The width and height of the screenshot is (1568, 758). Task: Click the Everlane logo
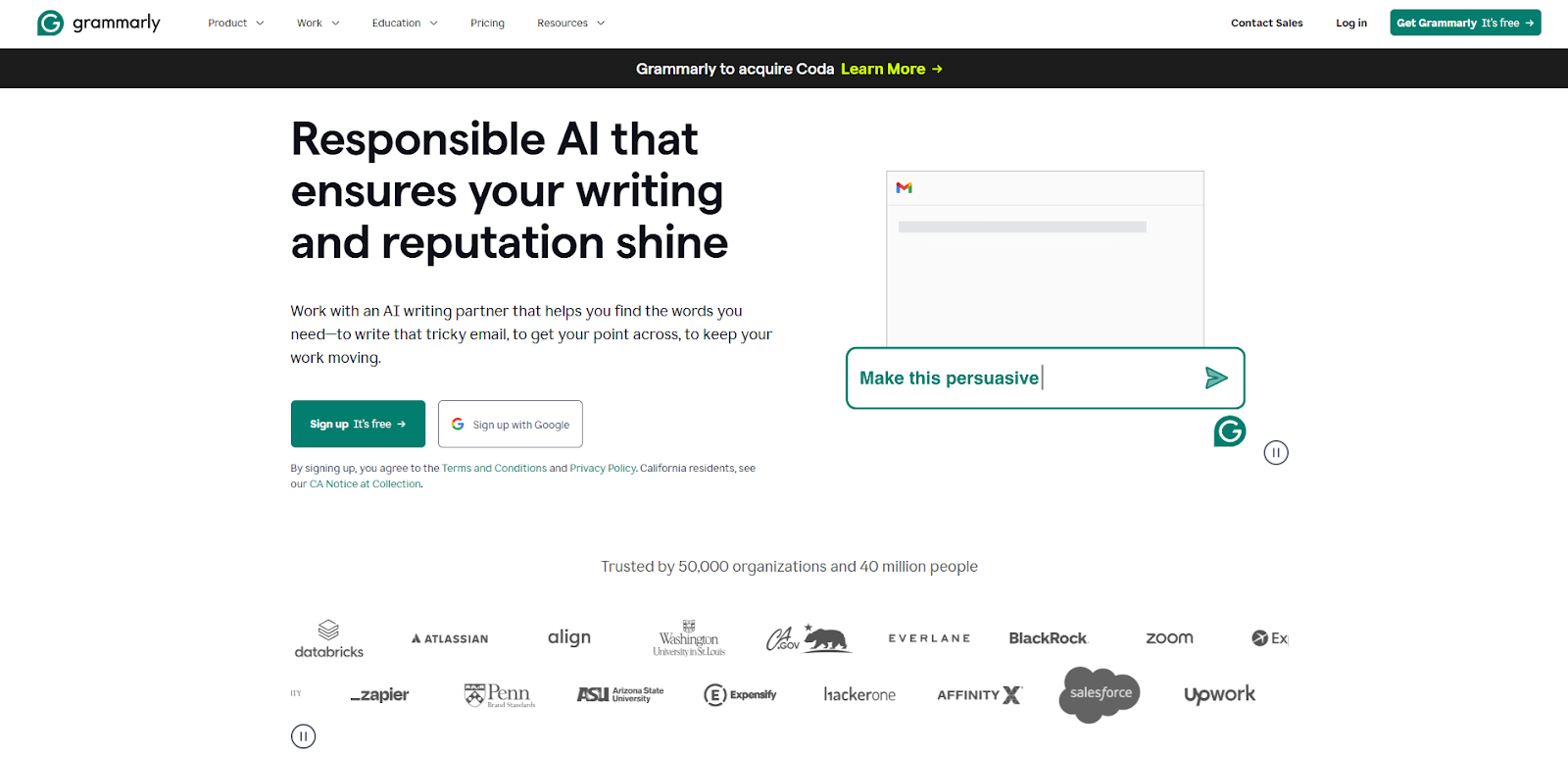point(929,638)
